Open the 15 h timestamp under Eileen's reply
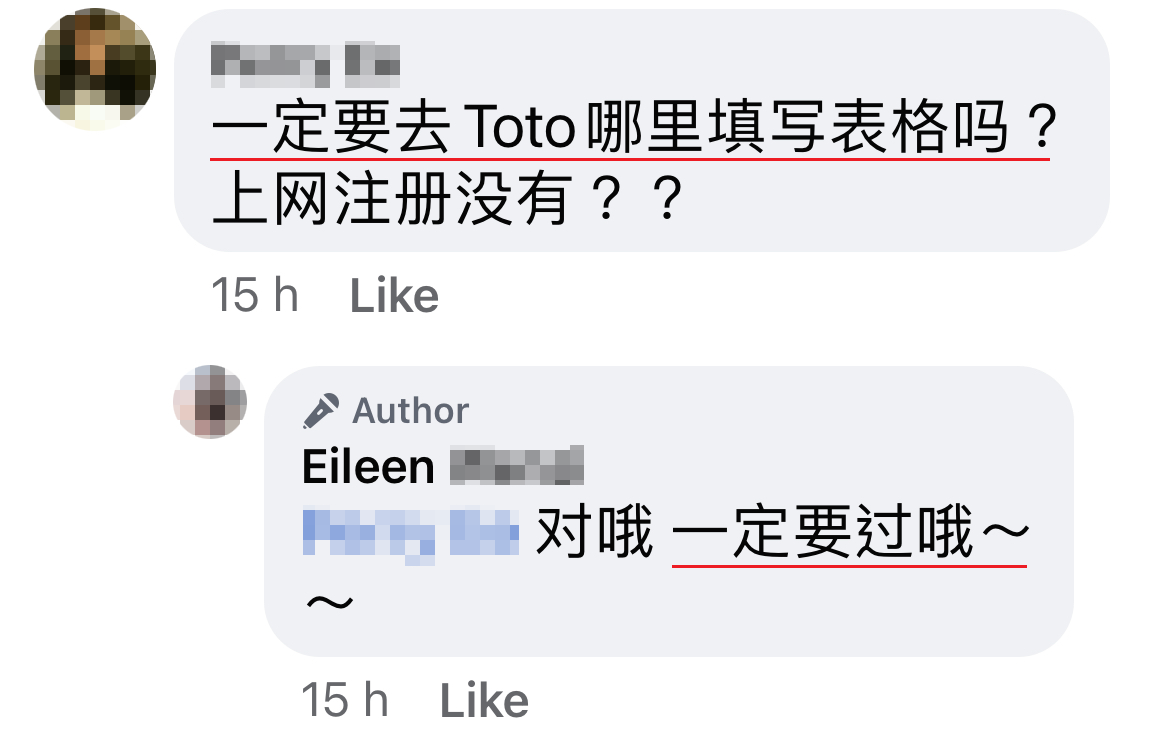This screenshot has width=1170, height=730. [345, 699]
